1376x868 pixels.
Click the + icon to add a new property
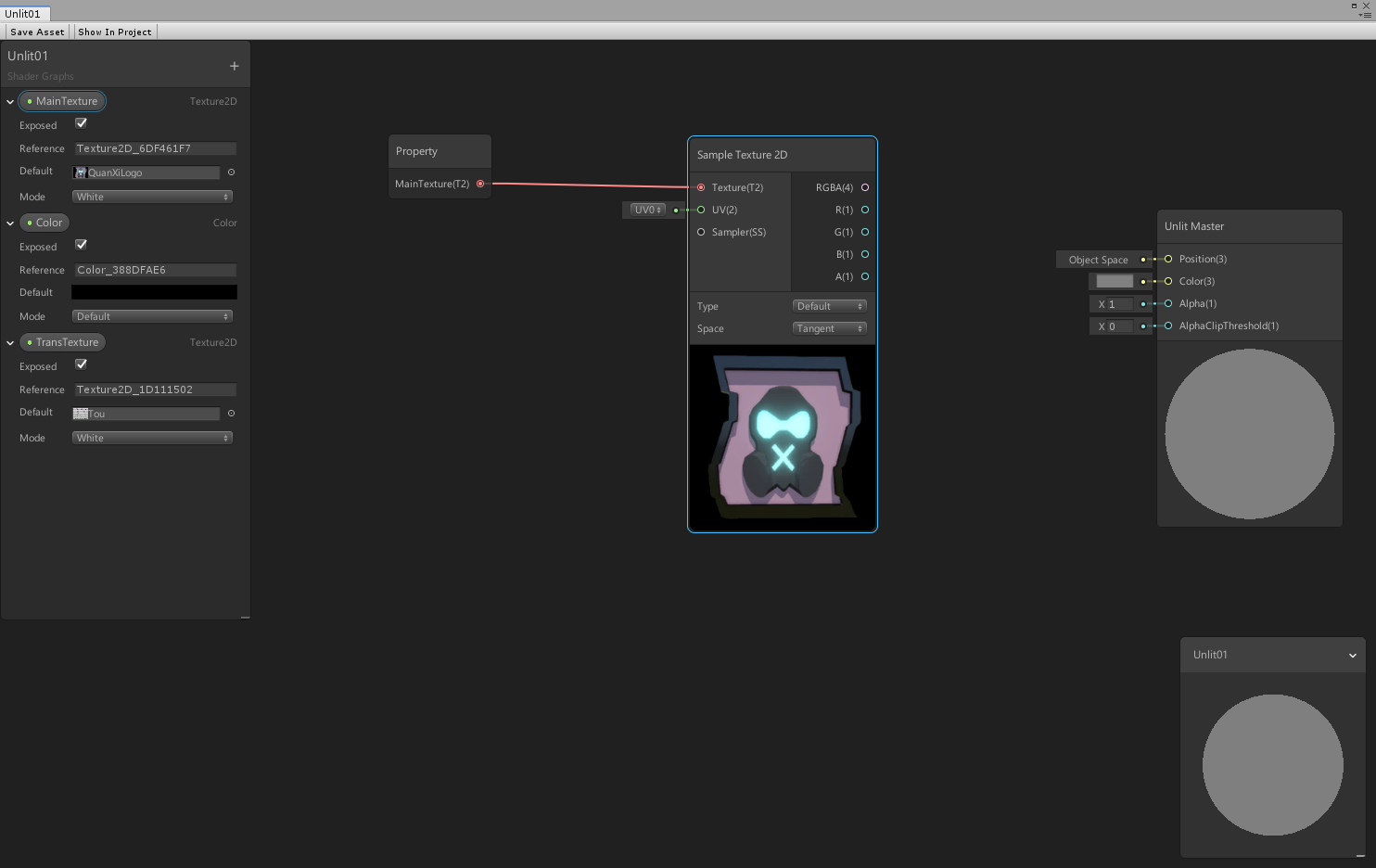point(236,63)
